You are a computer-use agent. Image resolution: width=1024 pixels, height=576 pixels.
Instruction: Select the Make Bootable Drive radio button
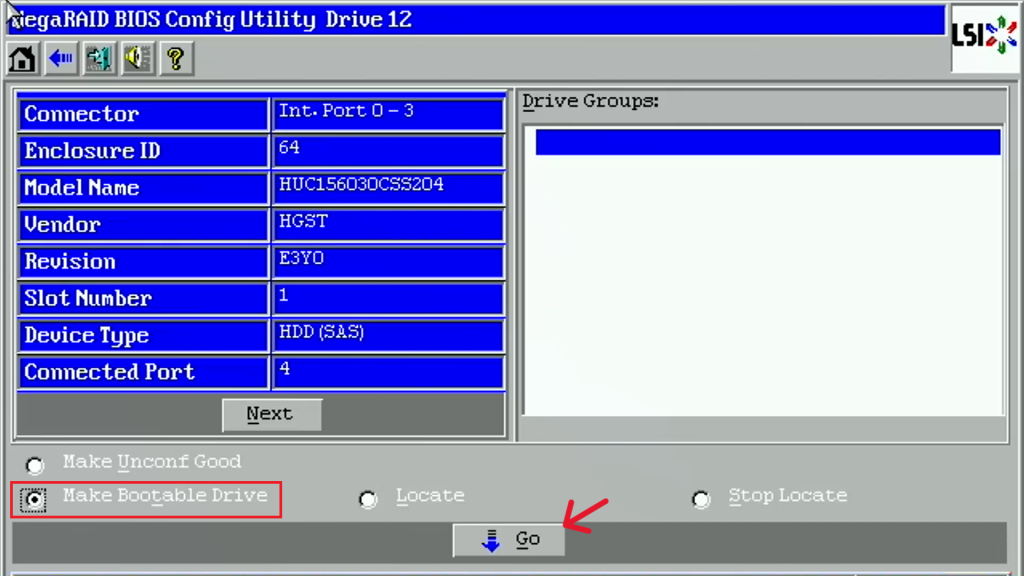33,500
